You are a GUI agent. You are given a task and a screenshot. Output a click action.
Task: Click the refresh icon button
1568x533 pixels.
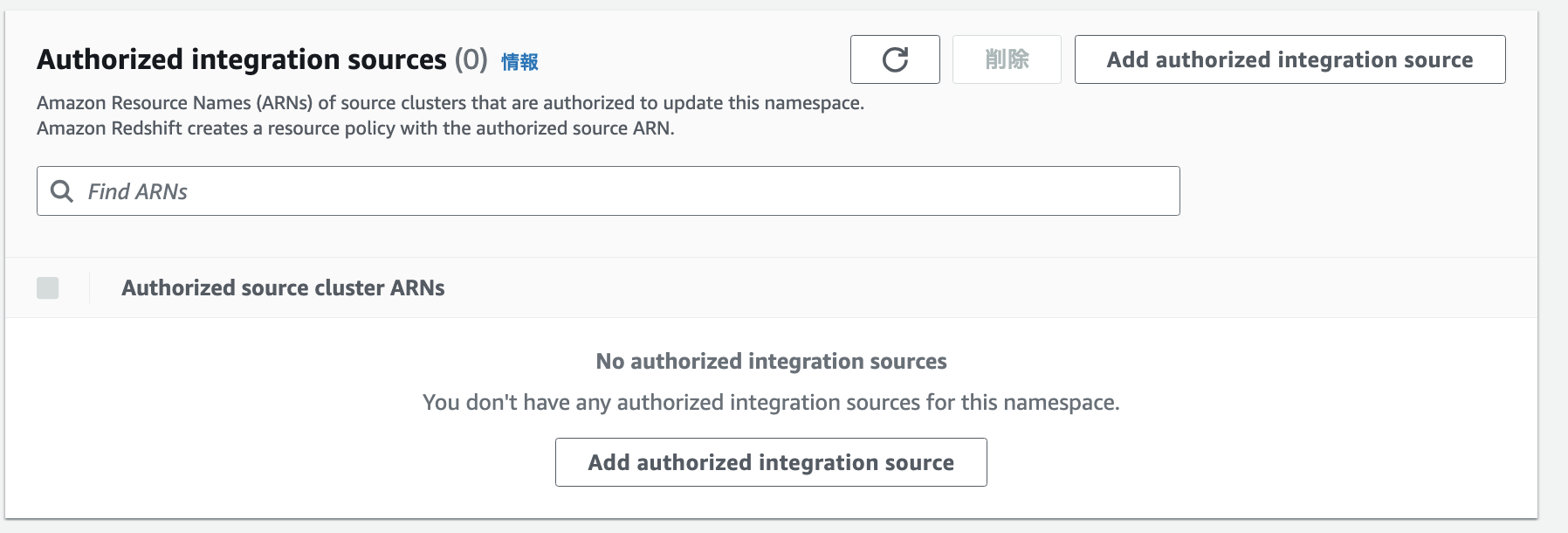coord(895,59)
